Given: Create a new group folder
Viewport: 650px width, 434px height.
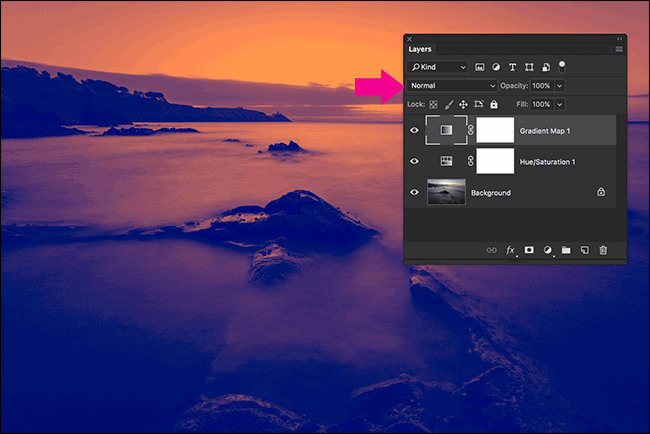Looking at the screenshot, I should (x=566, y=250).
